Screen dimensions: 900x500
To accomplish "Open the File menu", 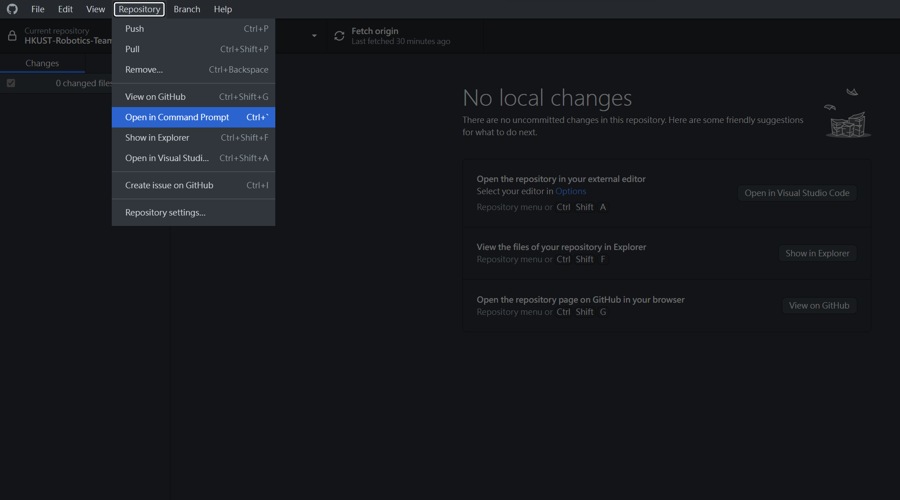I will (38, 9).
